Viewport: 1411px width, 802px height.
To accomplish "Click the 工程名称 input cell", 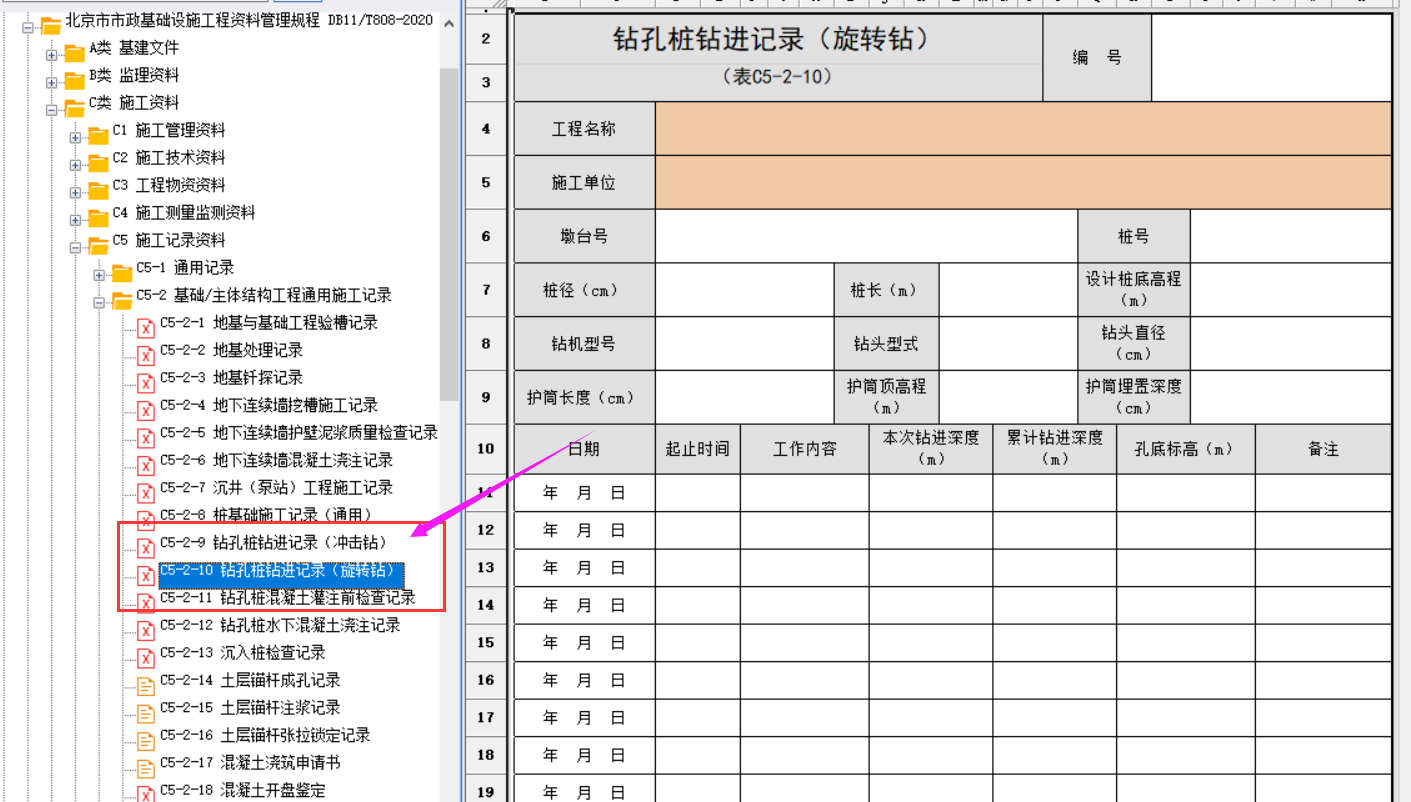I will tap(1023, 128).
